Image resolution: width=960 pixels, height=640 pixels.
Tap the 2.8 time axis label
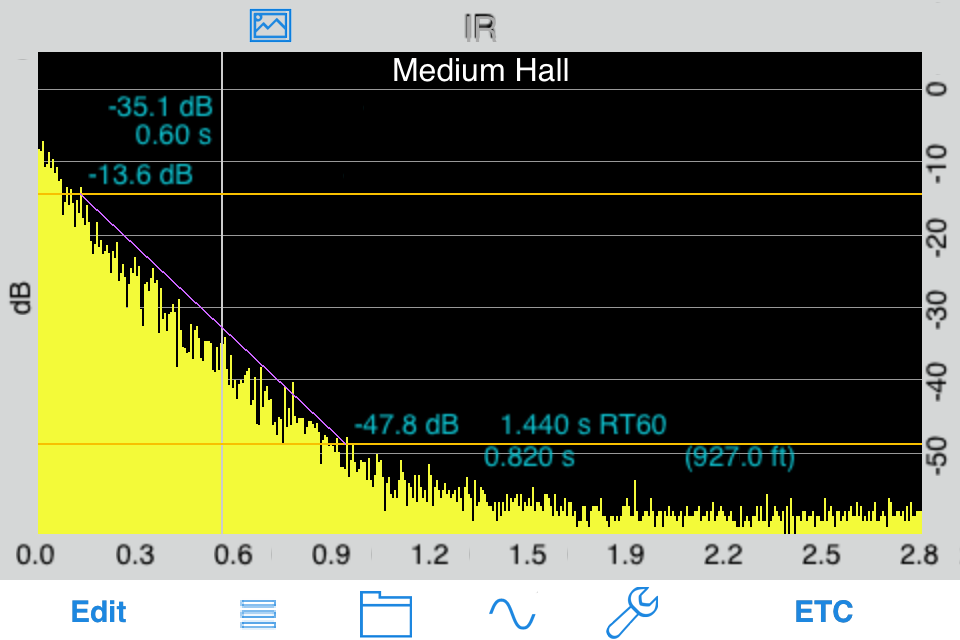click(919, 555)
